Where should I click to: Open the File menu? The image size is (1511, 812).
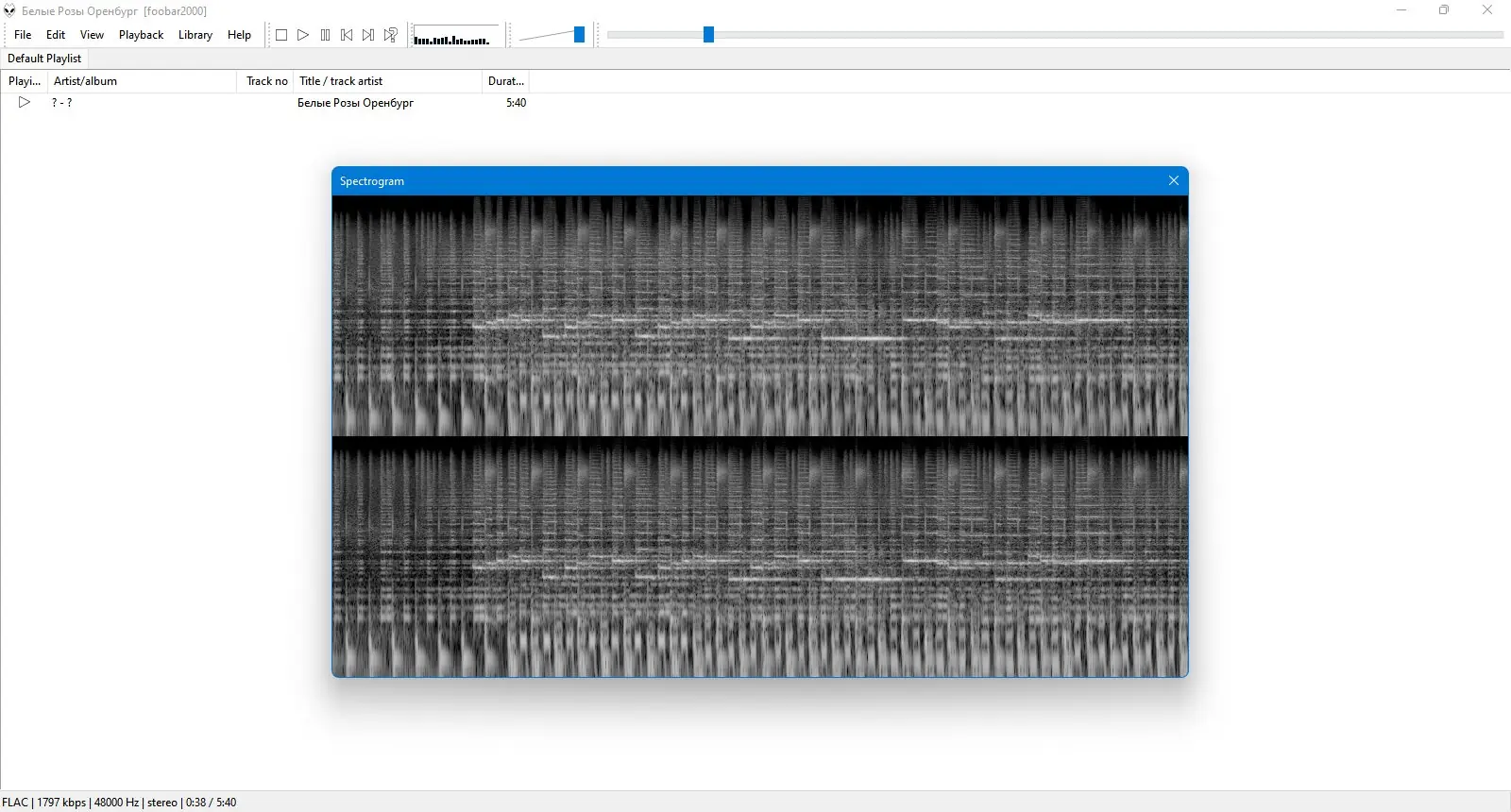coord(23,35)
